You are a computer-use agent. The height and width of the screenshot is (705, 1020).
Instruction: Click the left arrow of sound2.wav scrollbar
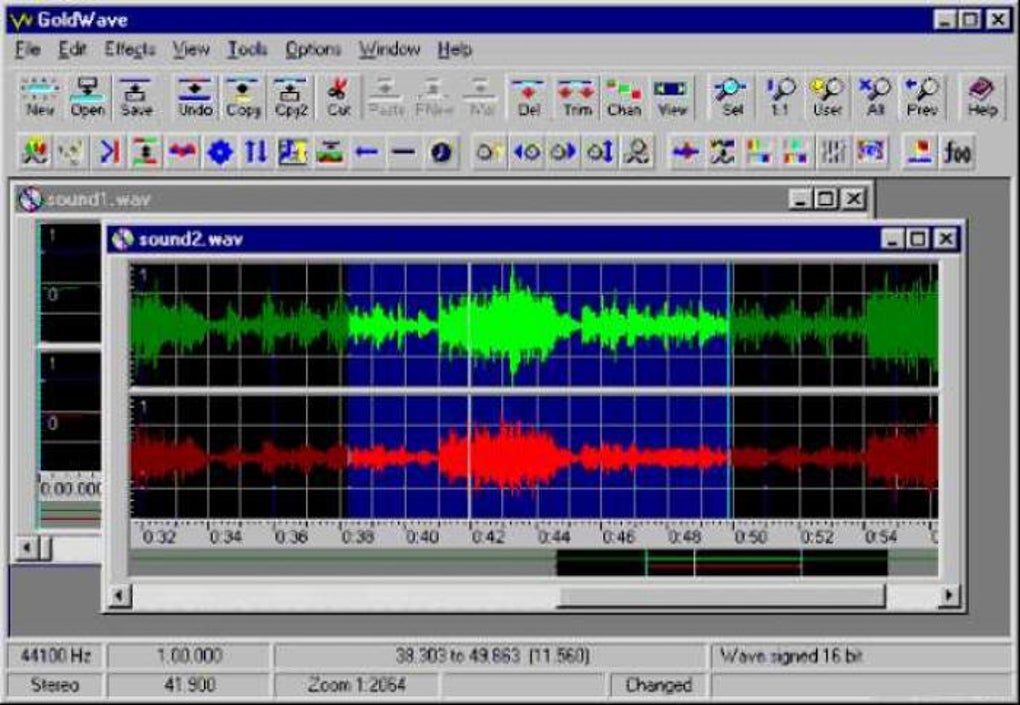tap(120, 597)
